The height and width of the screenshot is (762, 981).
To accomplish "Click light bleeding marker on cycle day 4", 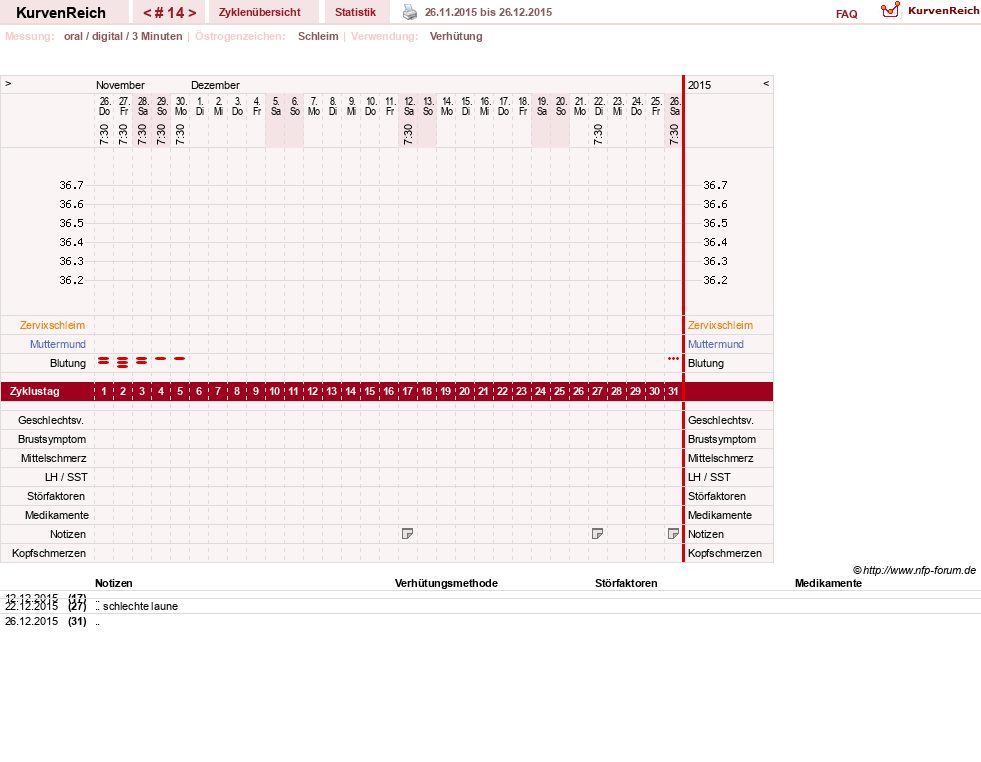I will (161, 358).
